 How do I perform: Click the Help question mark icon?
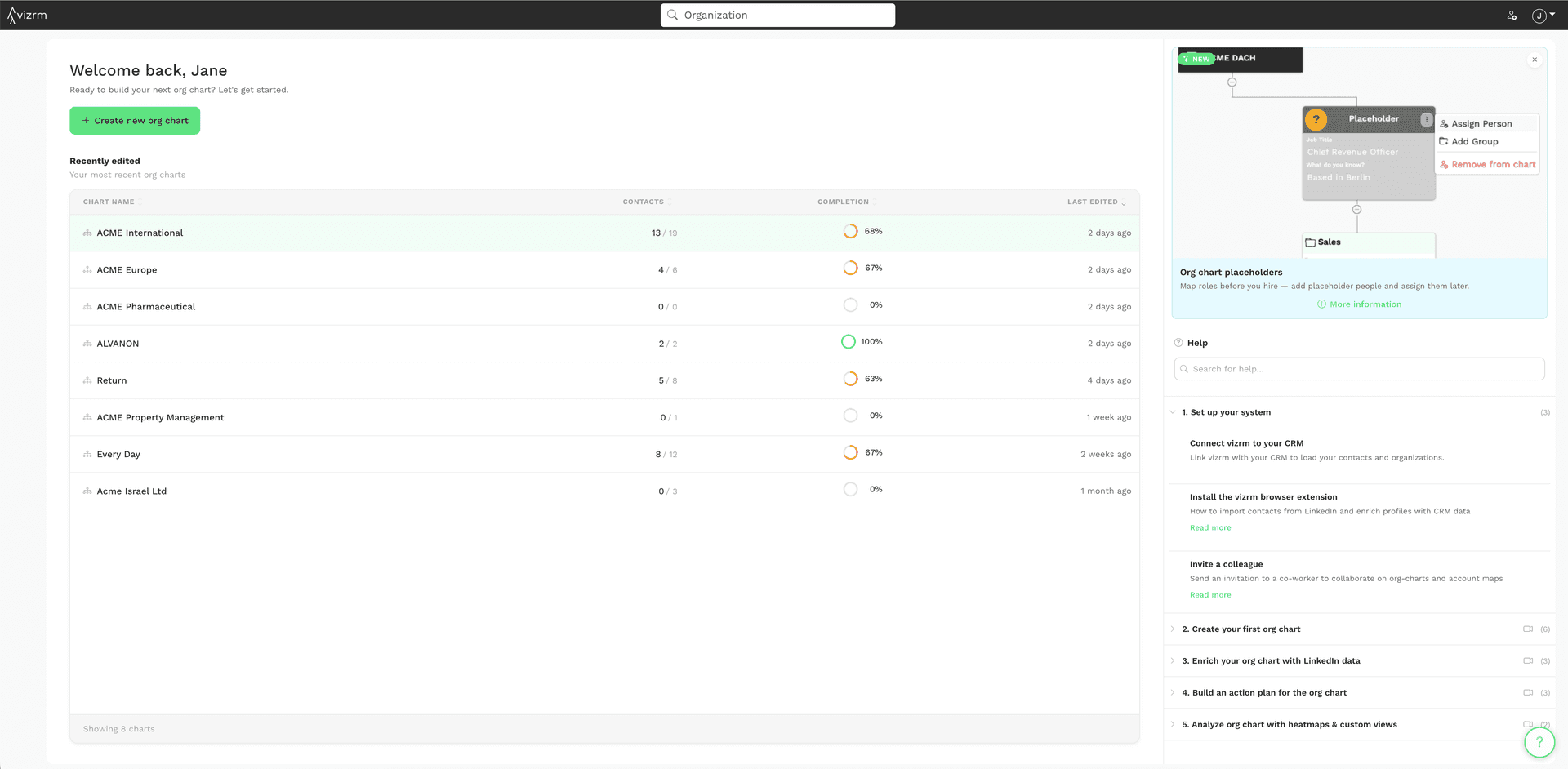tap(1178, 343)
